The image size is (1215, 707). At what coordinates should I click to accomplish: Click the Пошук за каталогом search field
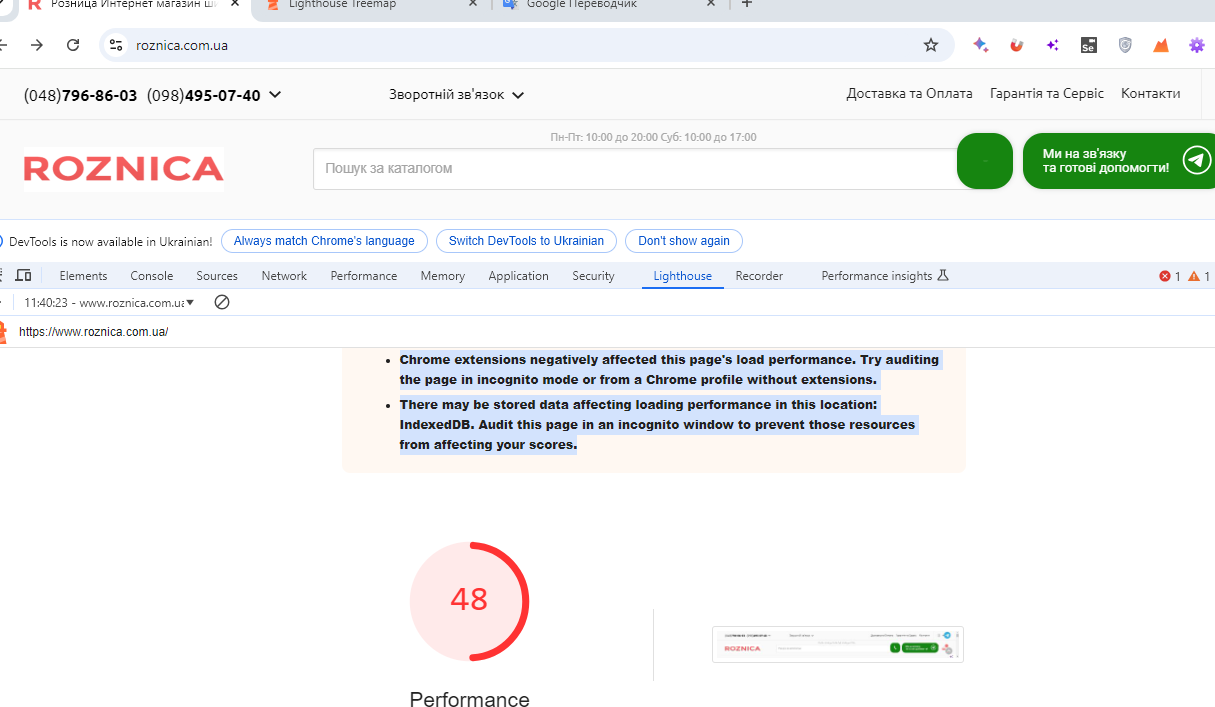[x=635, y=169]
